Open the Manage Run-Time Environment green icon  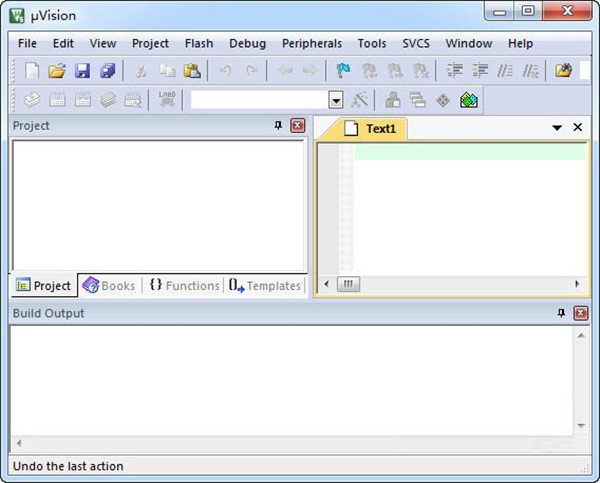(x=468, y=100)
